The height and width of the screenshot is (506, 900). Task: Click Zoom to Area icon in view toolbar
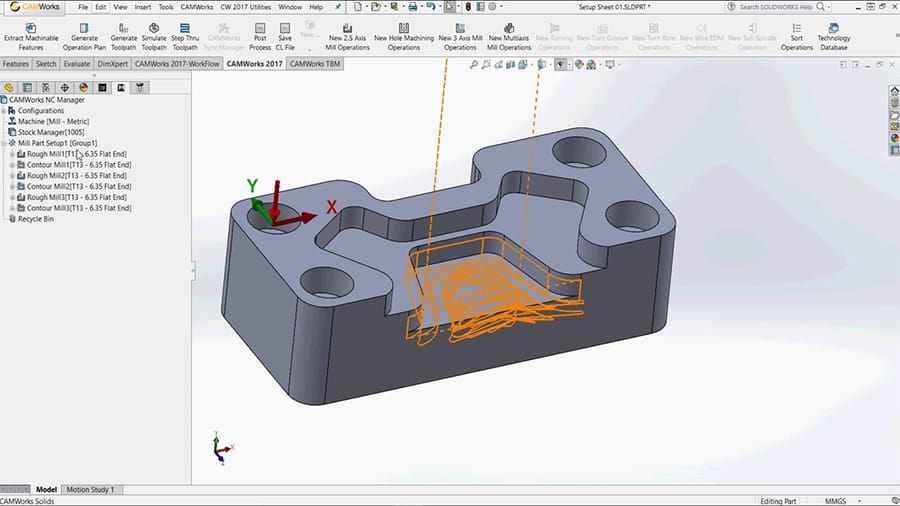486,65
